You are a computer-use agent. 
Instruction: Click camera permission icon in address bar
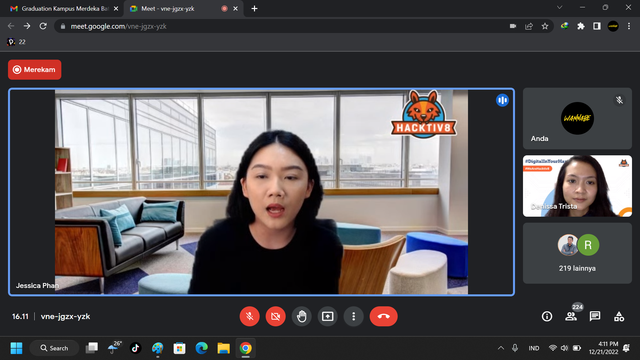[x=513, y=26]
